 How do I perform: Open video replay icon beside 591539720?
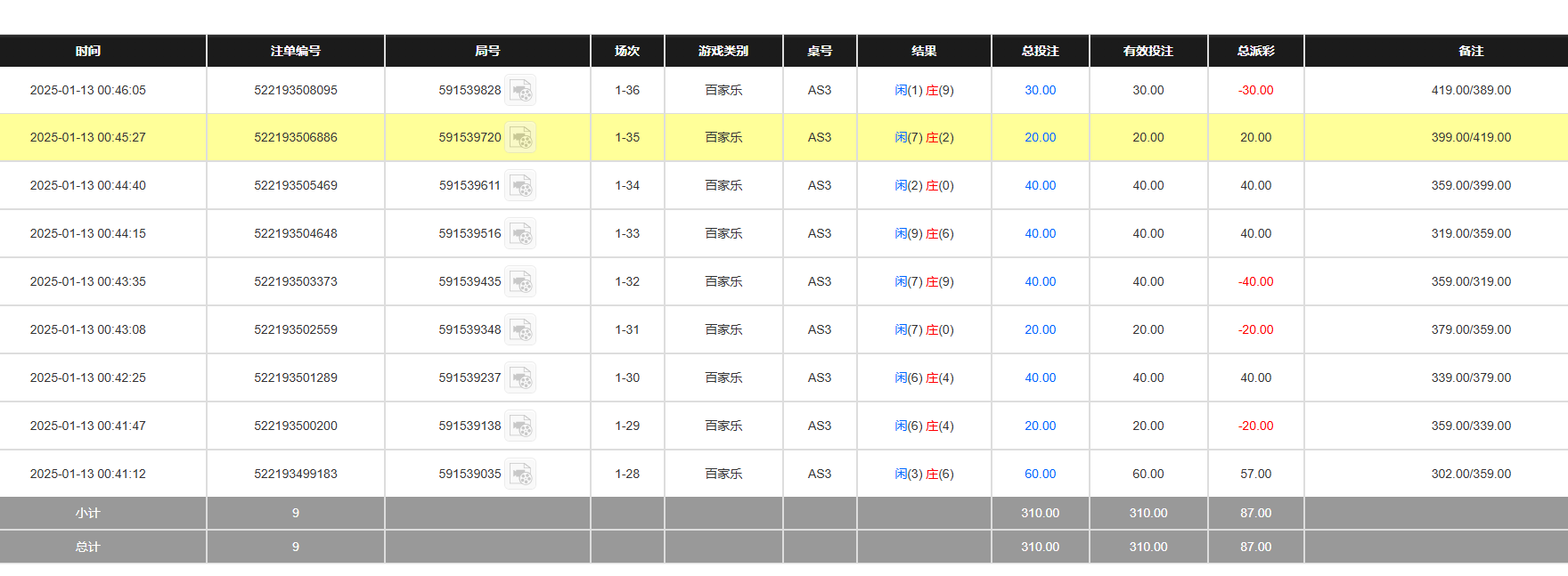coord(520,138)
